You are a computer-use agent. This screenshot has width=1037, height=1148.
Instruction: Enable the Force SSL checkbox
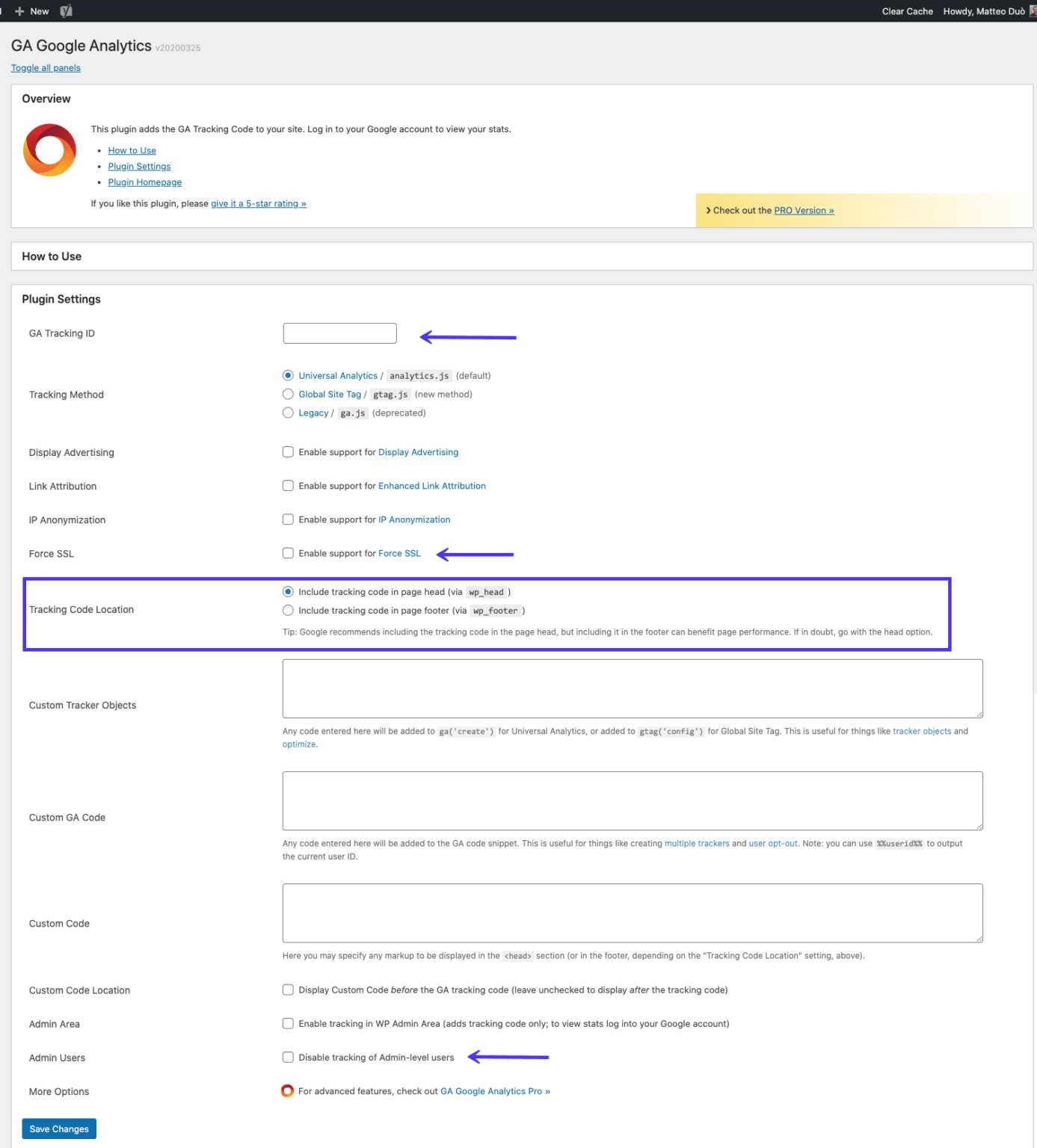(x=288, y=554)
